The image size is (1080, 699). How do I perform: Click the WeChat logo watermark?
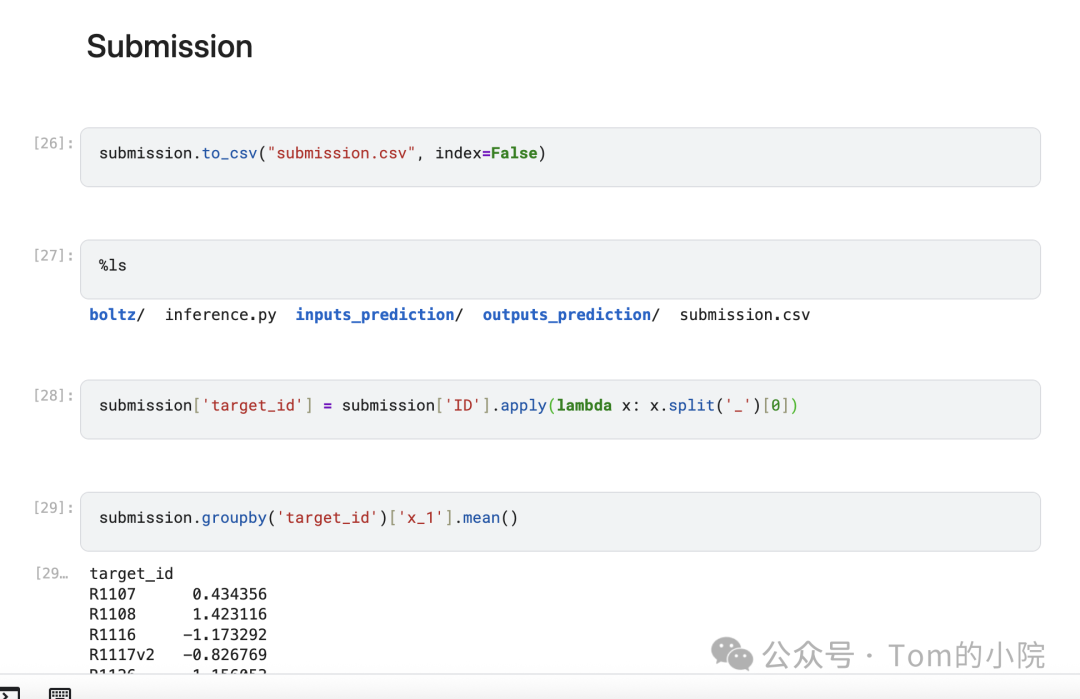pyautogui.click(x=732, y=654)
